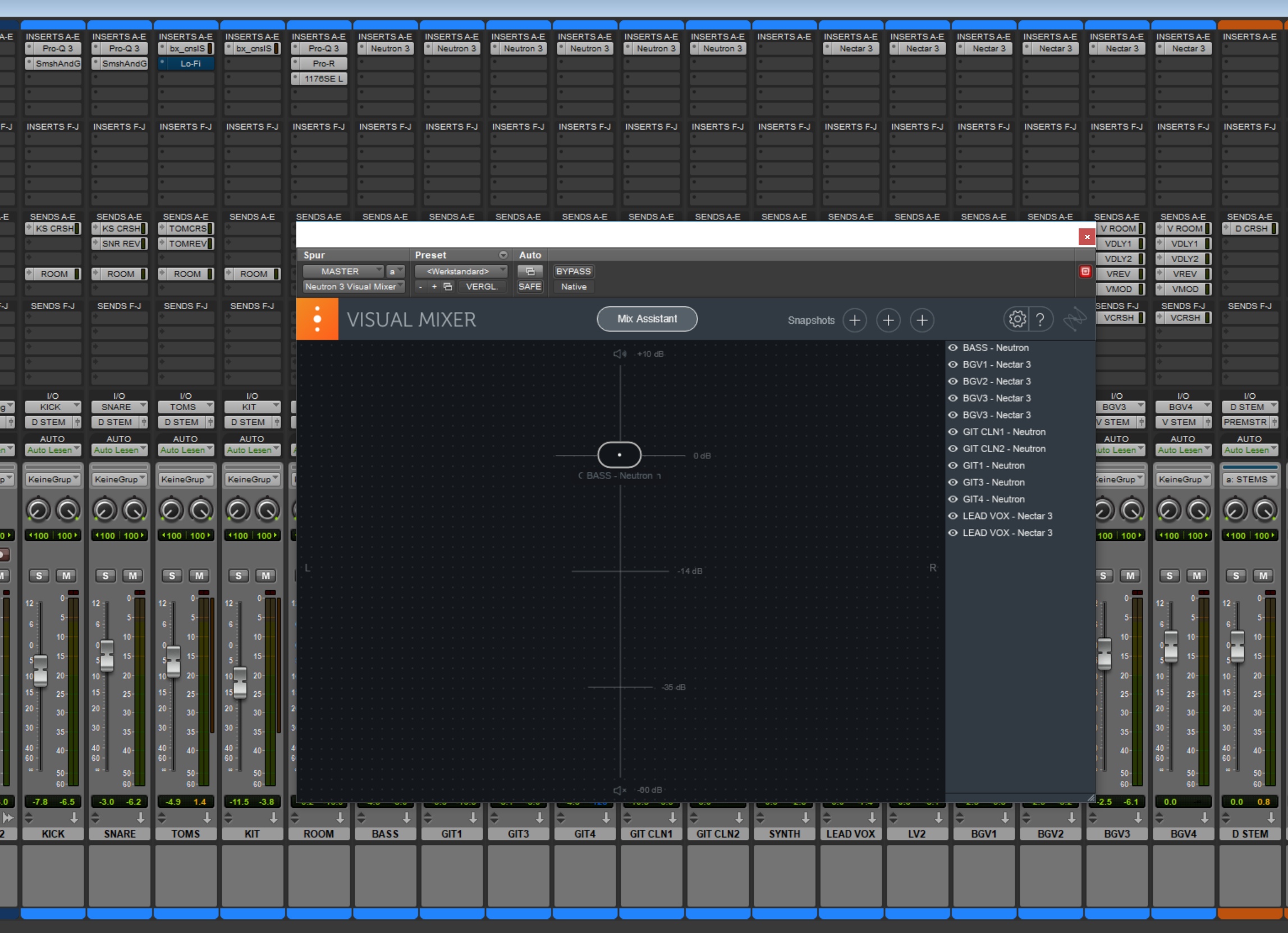Mute the TOMS channel
Viewport: 1288px width, 933px height.
tap(199, 575)
